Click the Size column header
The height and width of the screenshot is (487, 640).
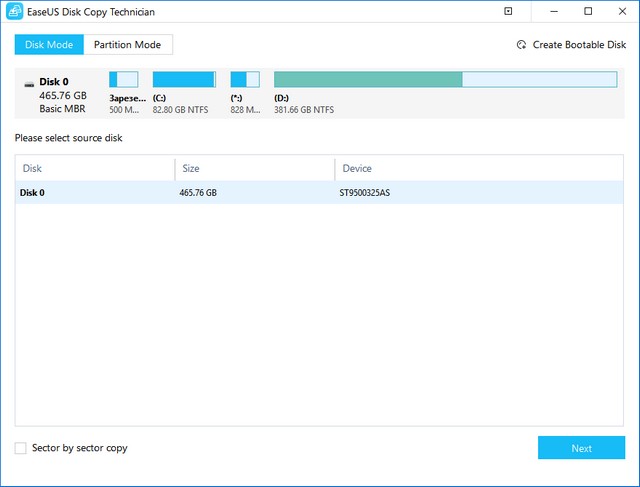coord(191,168)
